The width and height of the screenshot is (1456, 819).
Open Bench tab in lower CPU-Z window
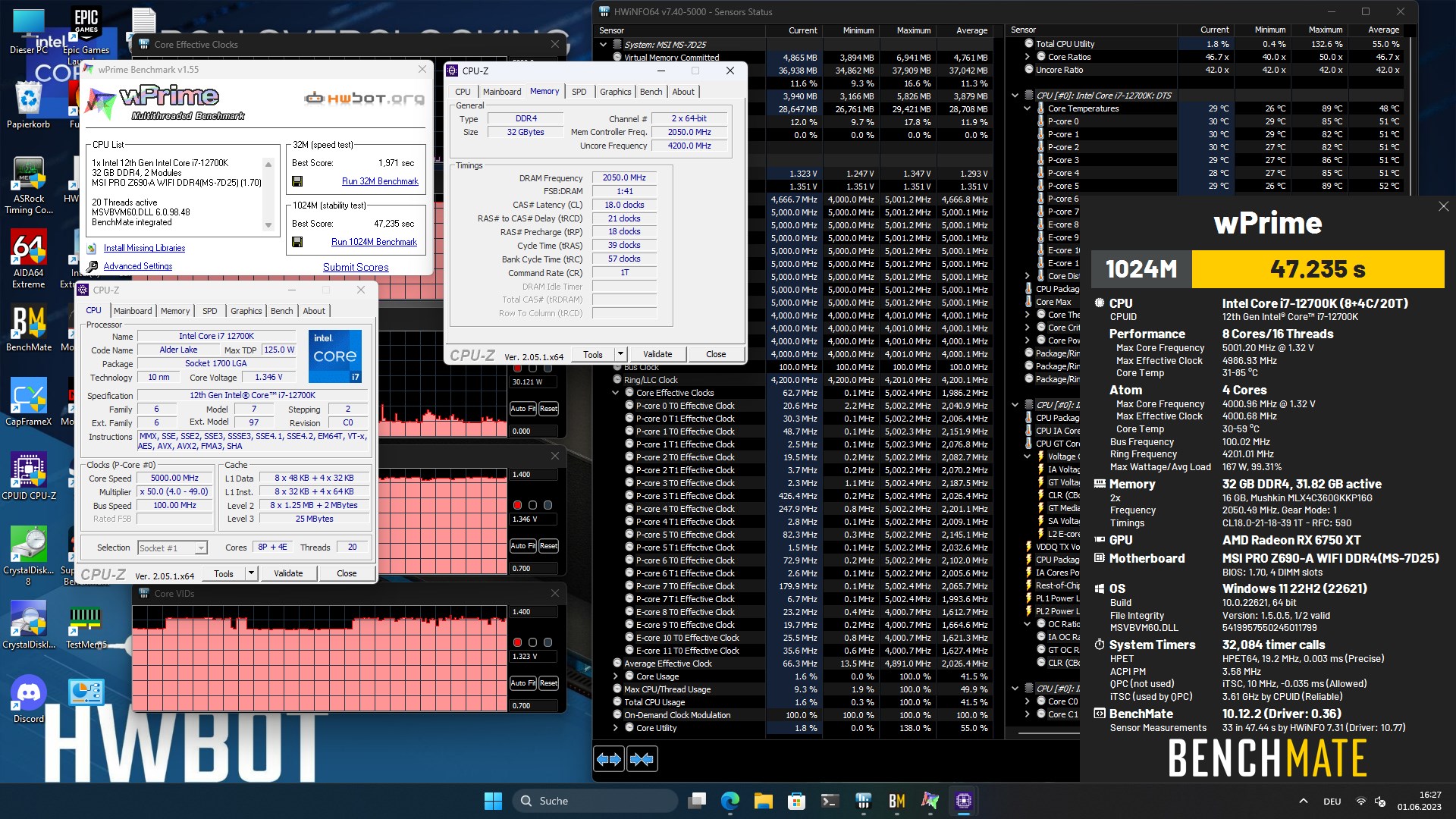coord(281,311)
